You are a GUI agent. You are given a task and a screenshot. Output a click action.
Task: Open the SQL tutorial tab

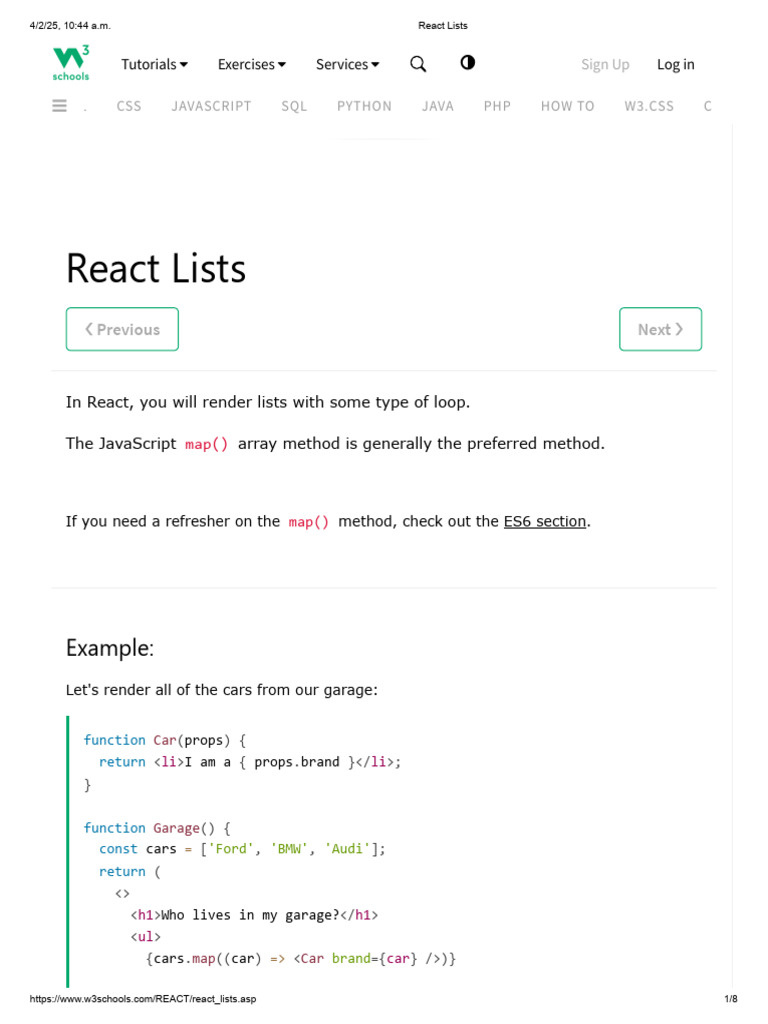[294, 106]
